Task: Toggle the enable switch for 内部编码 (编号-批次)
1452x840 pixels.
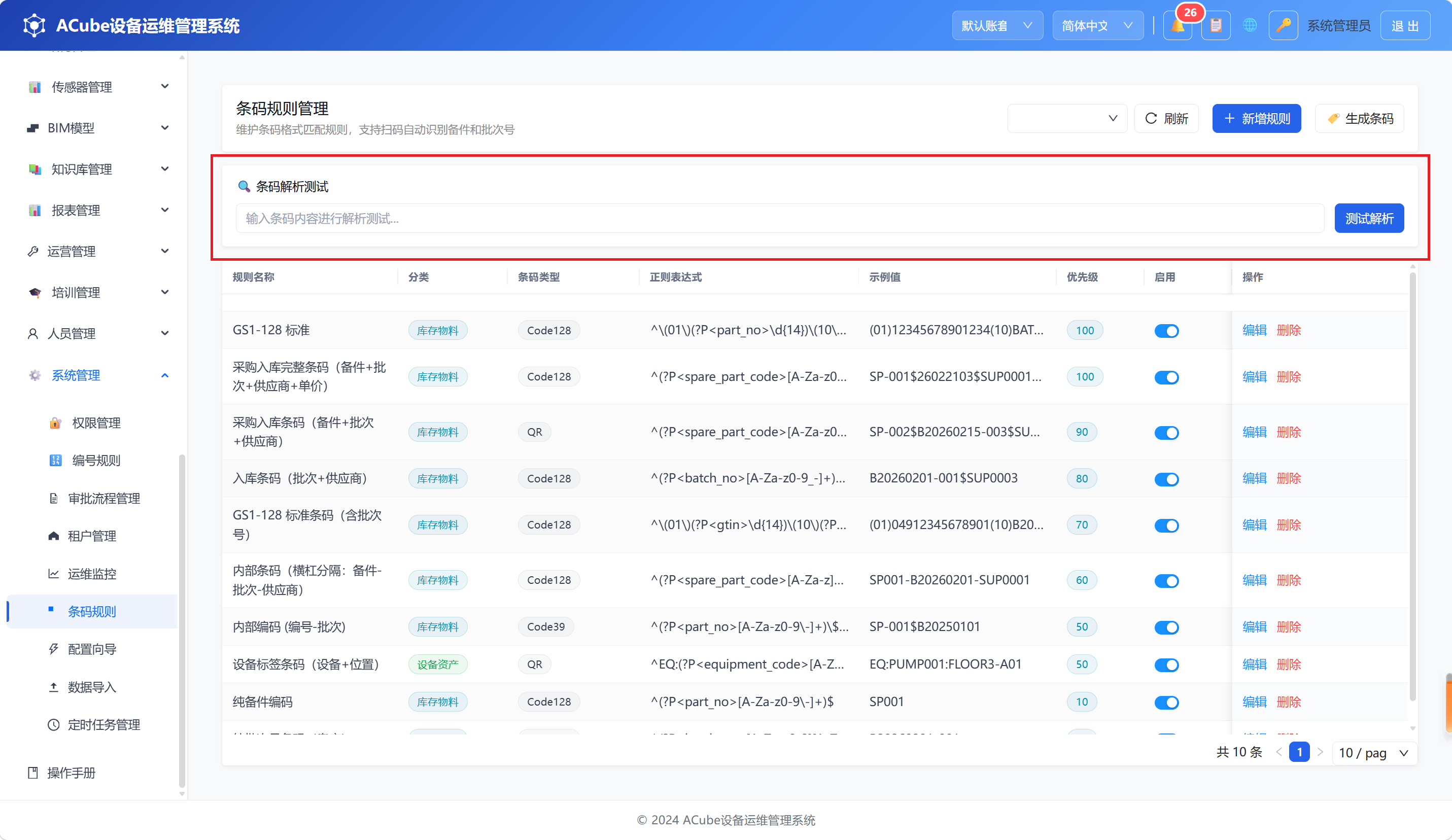Action: coord(1166,627)
